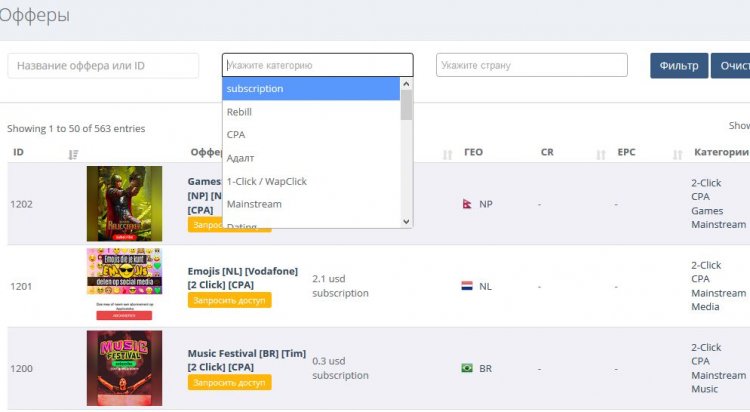750x412 pixels.
Task: Click sort arrows left of ГЕО column
Action: click(x=447, y=154)
